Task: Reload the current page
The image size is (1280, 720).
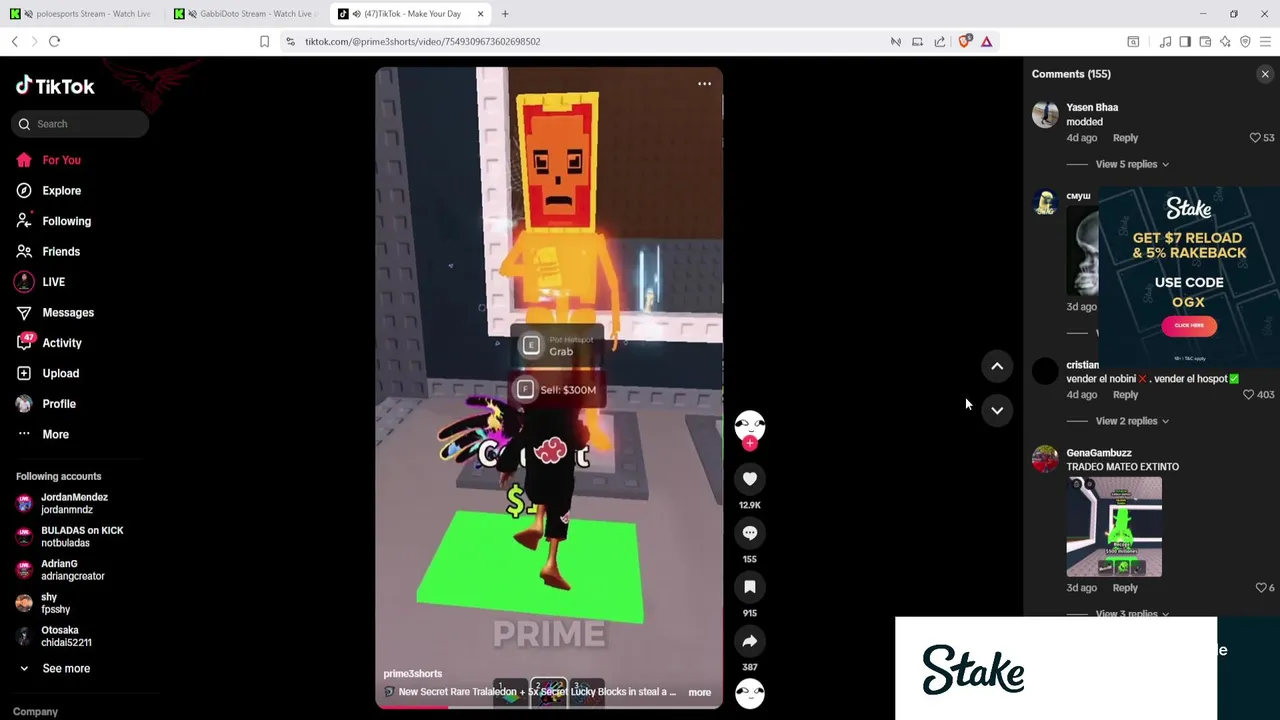Action: coord(54,41)
